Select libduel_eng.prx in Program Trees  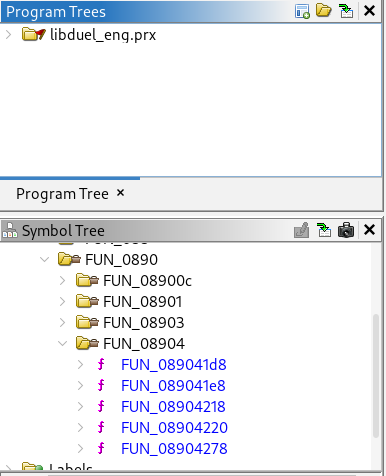click(x=103, y=35)
